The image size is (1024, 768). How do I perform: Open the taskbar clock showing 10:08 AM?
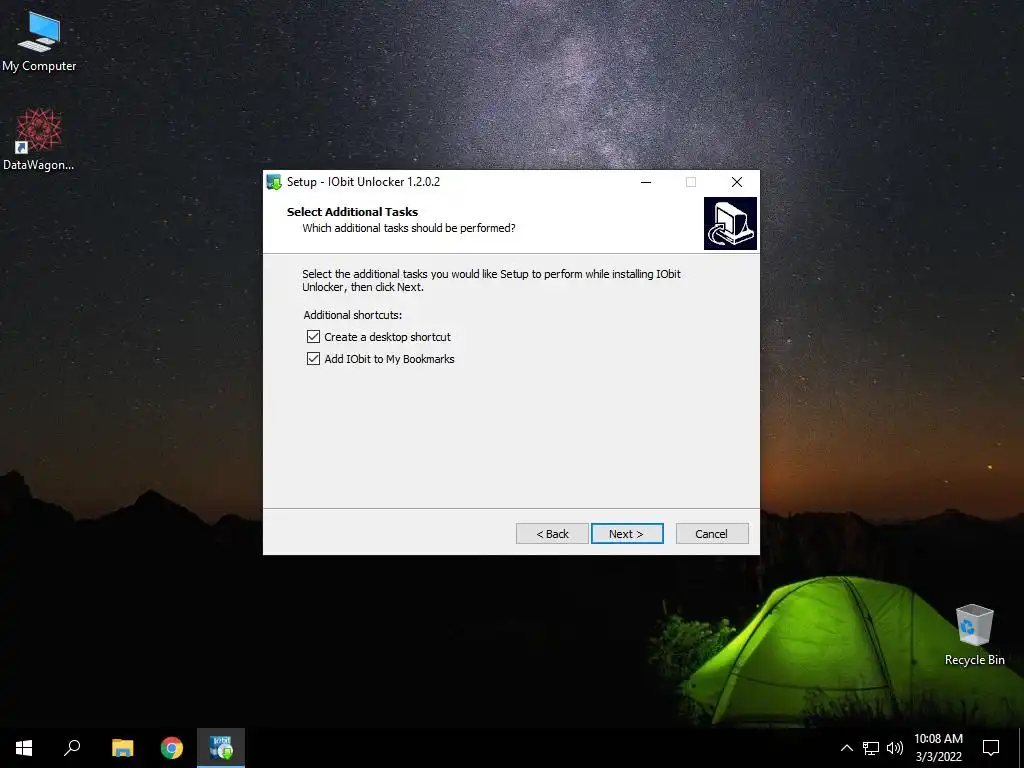pos(938,748)
